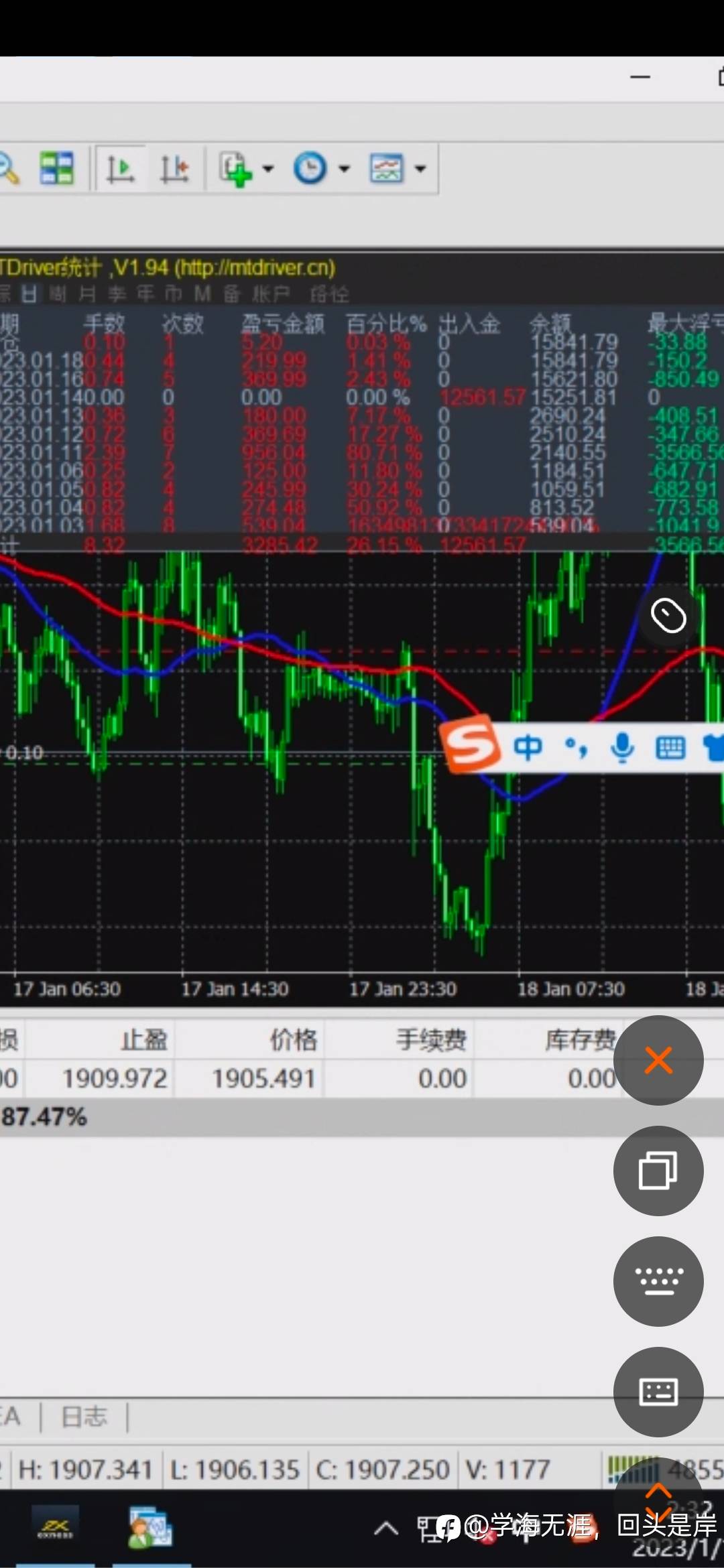Viewport: 724px width, 1568px height.
Task: Click the balance value 15251.81
Action: (574, 397)
